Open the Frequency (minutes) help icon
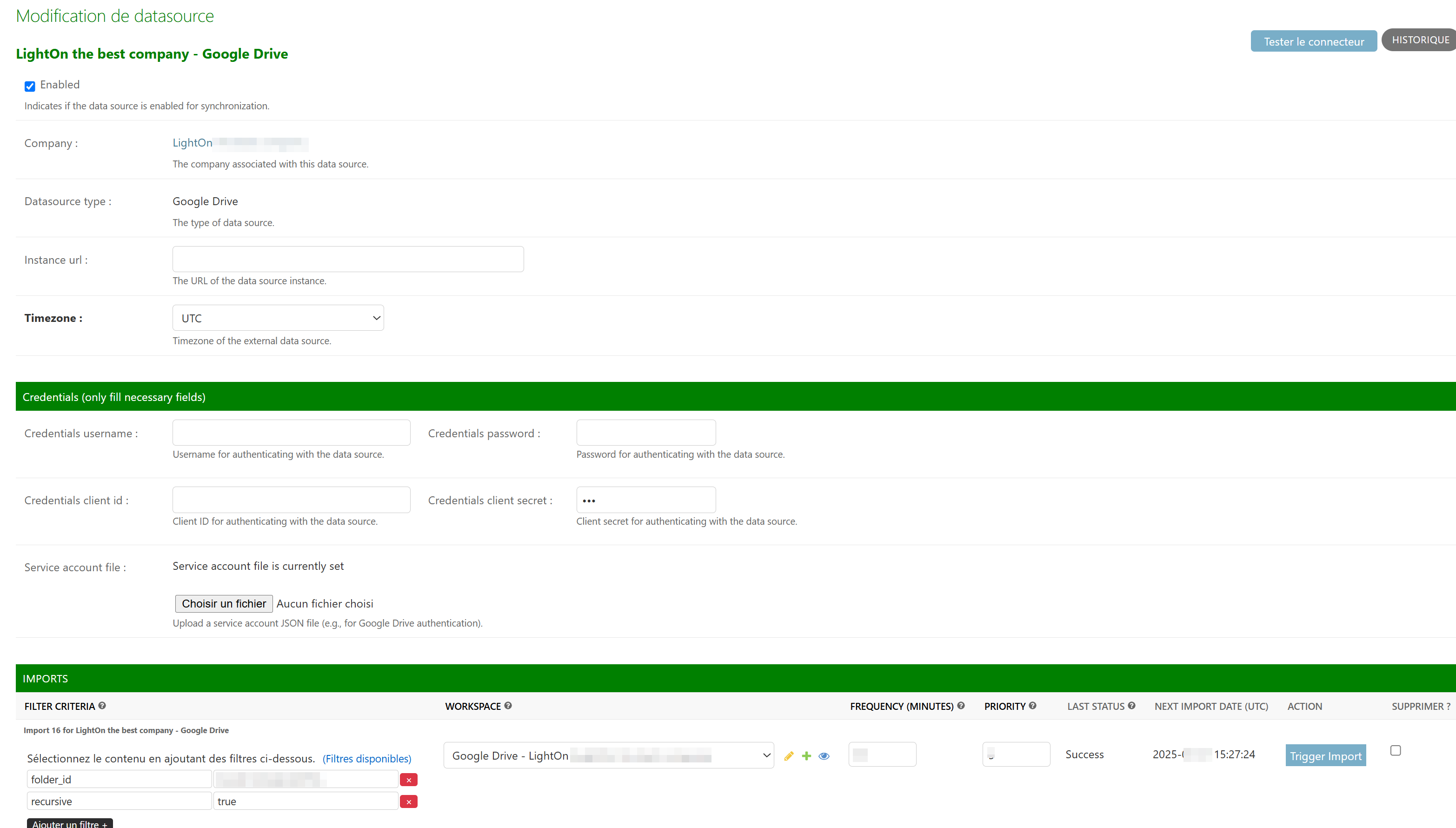 click(x=961, y=705)
